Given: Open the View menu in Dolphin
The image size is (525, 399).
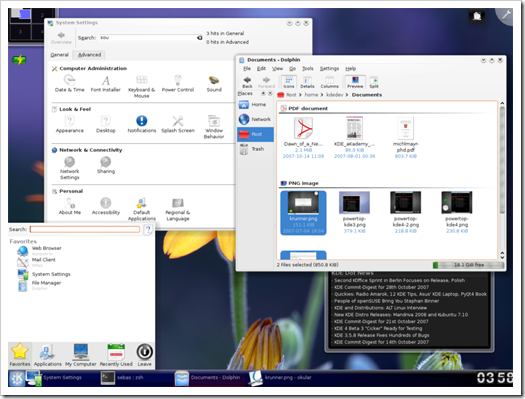Looking at the screenshot, I should pos(277,68).
